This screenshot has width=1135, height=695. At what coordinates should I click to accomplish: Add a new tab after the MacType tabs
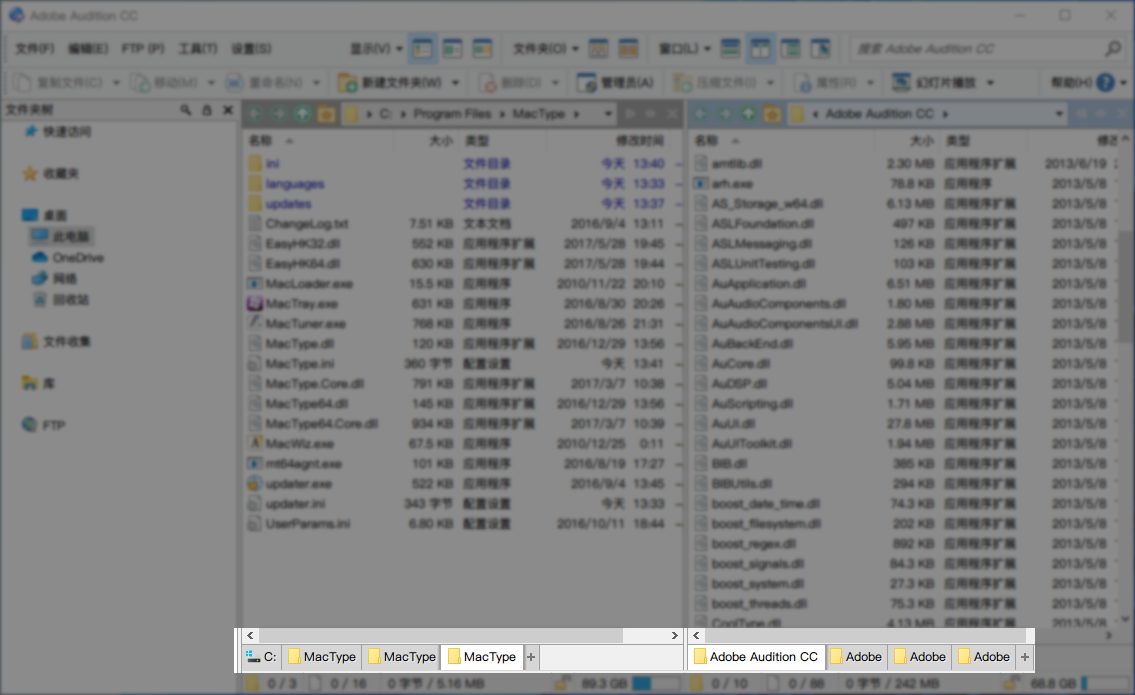[531, 657]
